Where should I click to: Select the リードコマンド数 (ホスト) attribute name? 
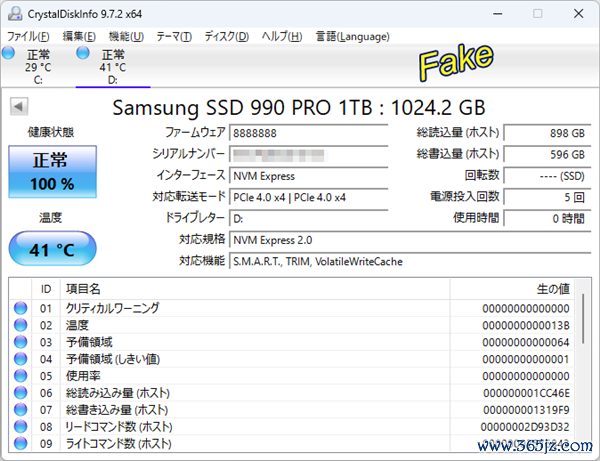point(119,427)
